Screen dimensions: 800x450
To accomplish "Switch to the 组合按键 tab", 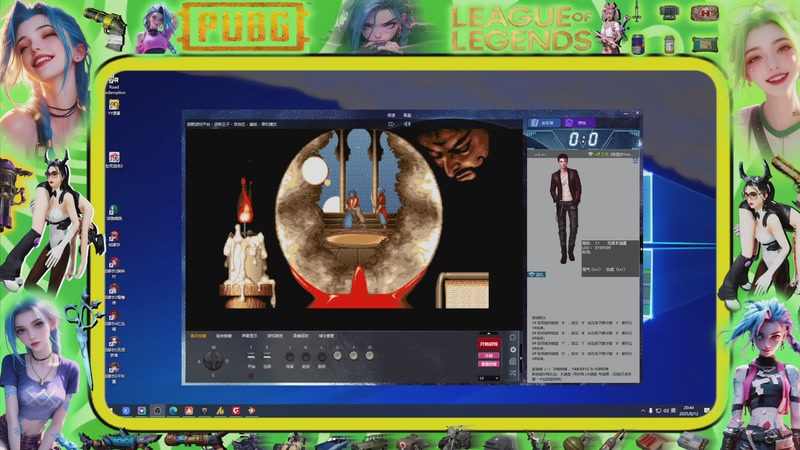I will (223, 336).
